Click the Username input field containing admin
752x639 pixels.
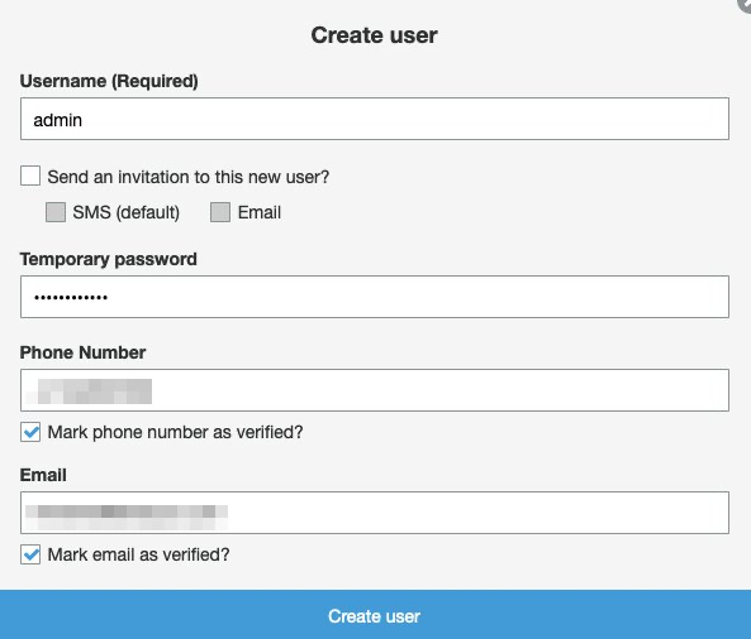point(374,120)
